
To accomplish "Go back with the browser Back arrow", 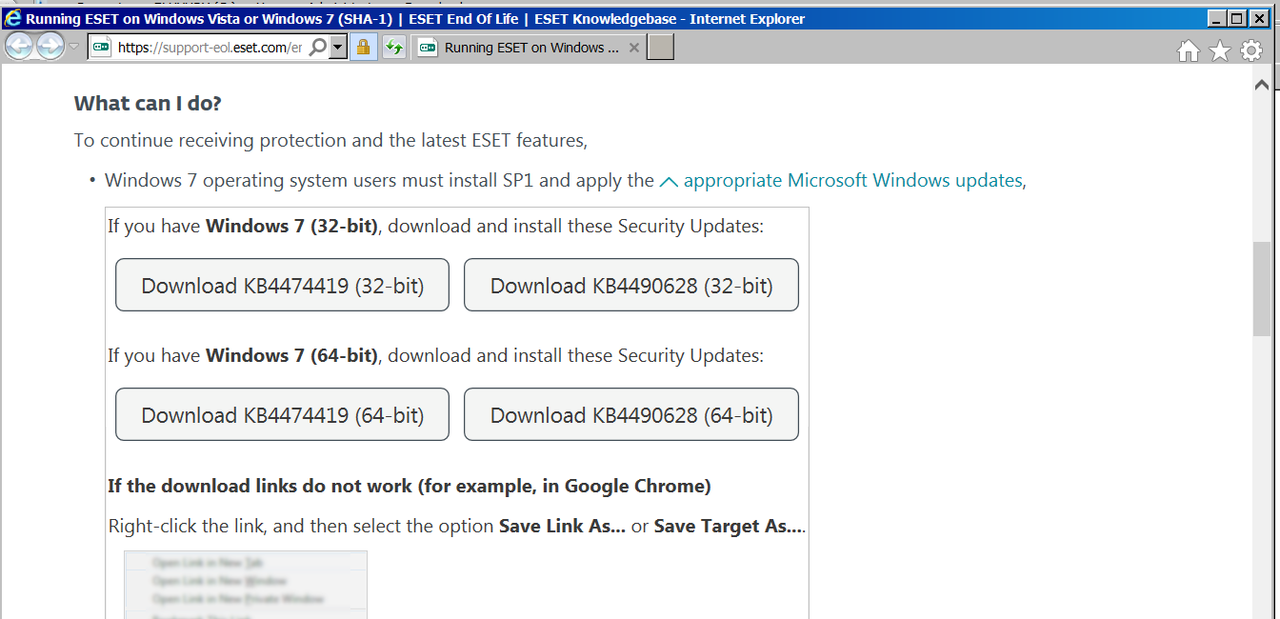I will pos(20,46).
